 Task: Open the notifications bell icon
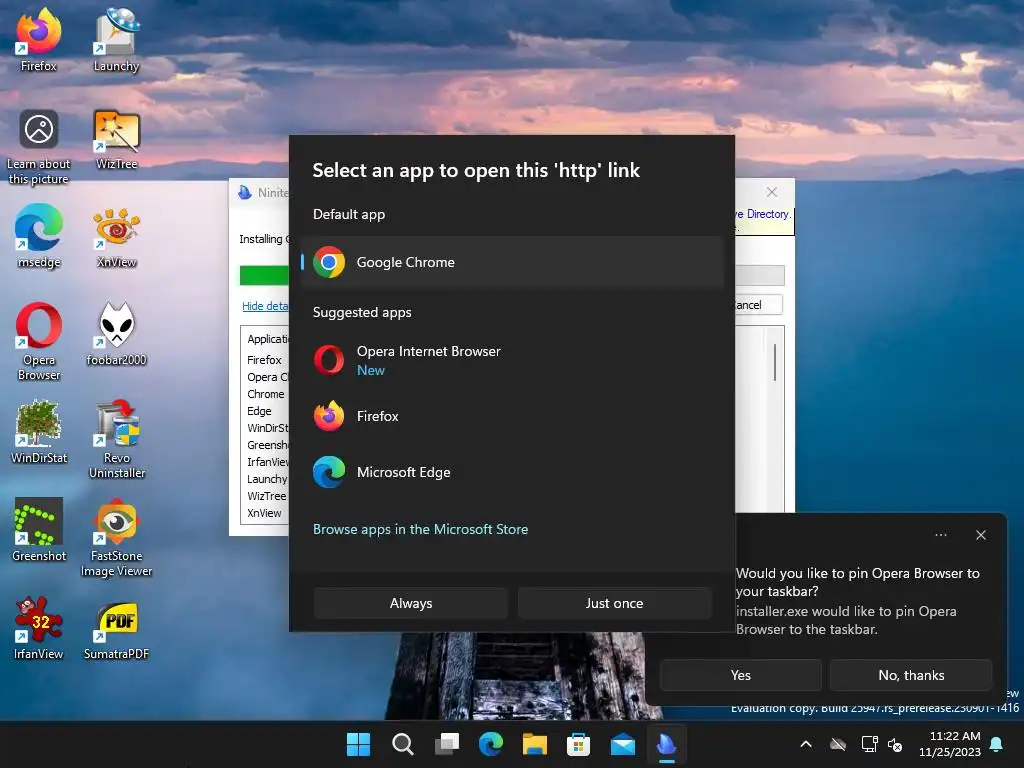997,744
